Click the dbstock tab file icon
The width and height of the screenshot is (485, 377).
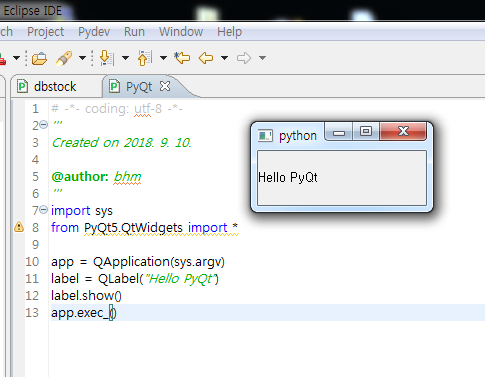point(22,87)
